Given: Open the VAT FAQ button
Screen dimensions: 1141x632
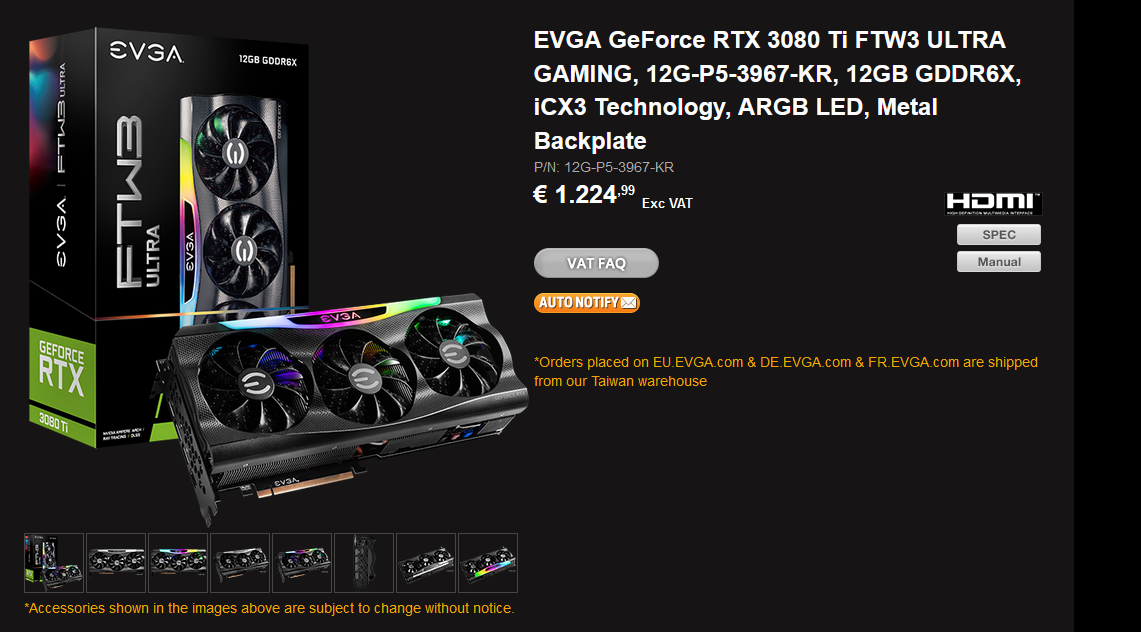Looking at the screenshot, I should (596, 263).
